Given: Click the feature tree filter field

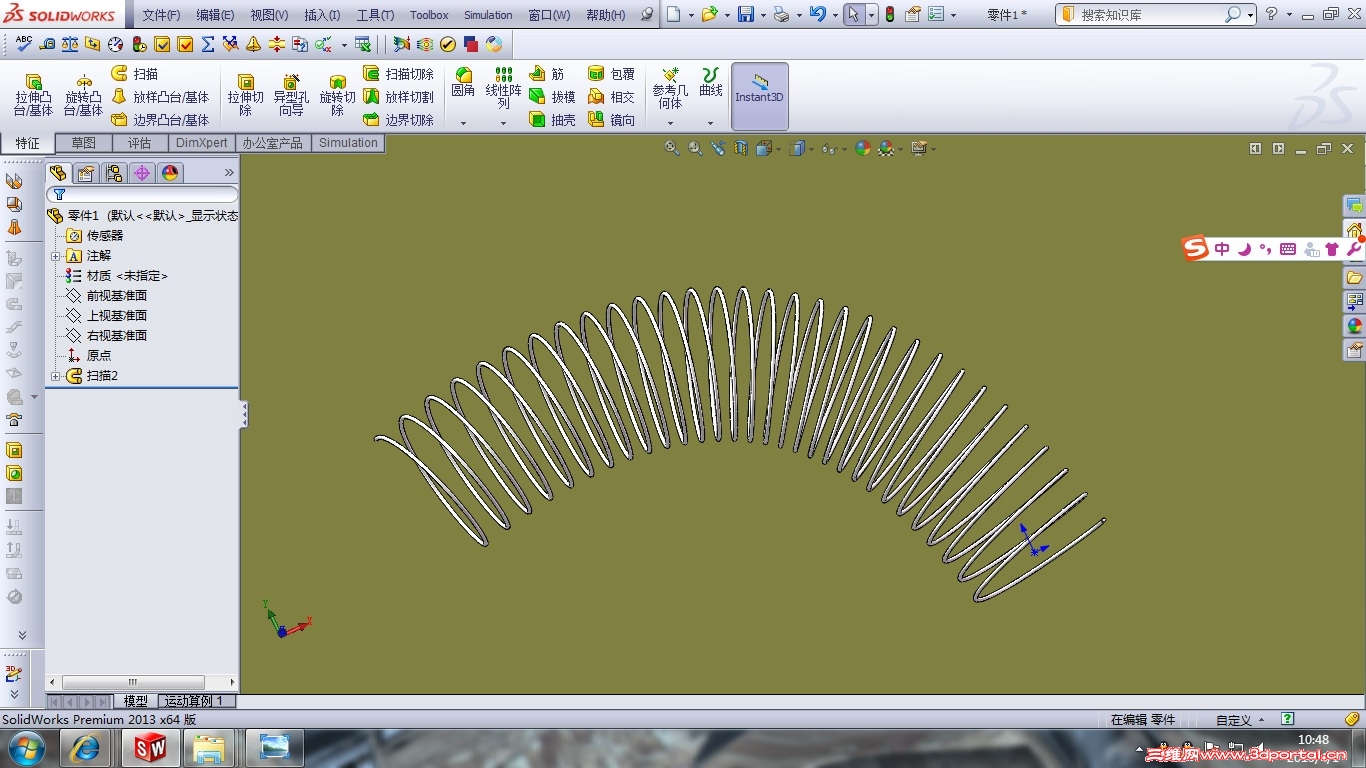Looking at the screenshot, I should pyautogui.click(x=142, y=194).
